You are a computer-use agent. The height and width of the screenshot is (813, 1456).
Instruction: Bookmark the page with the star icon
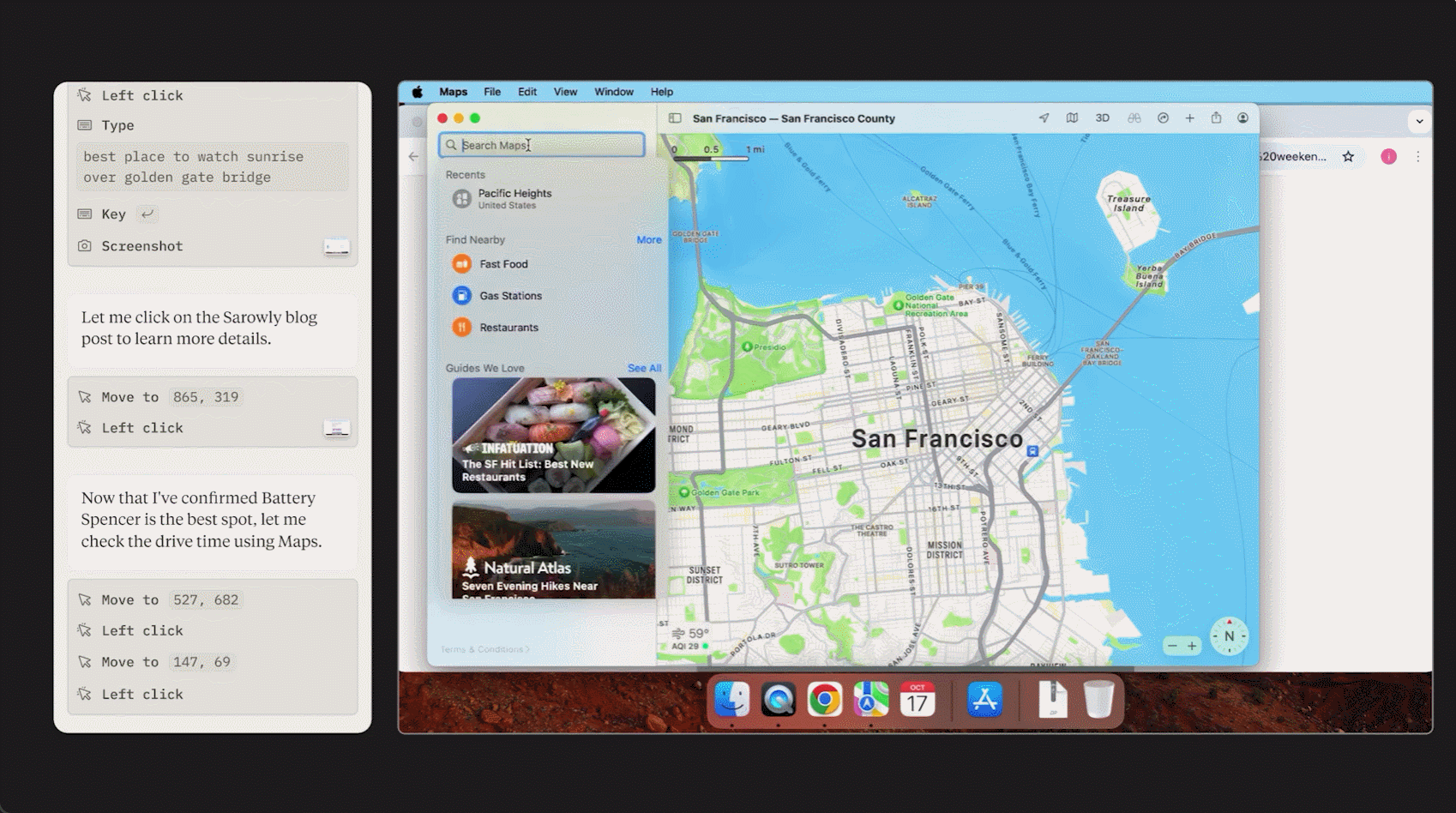(1348, 156)
